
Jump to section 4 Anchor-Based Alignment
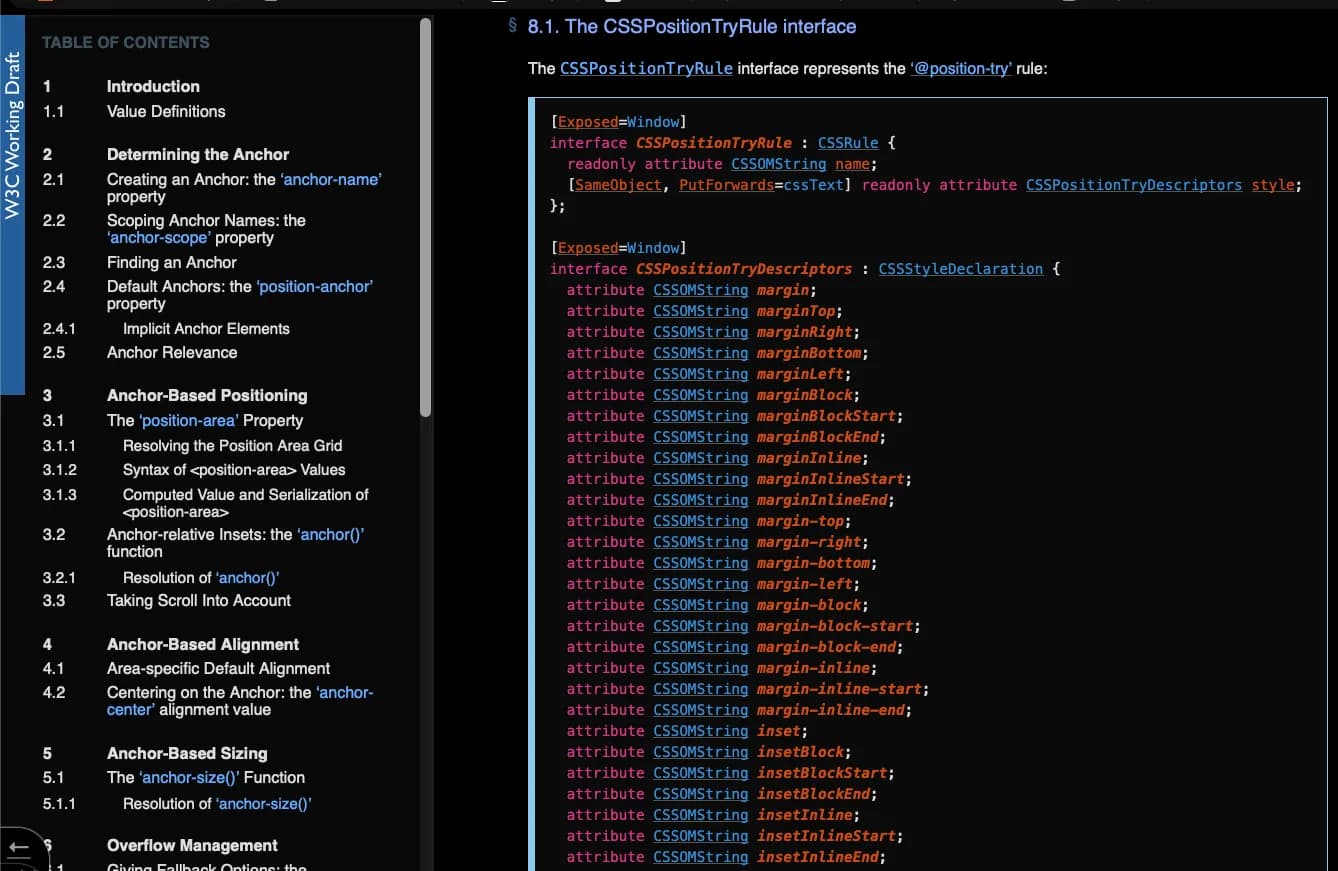click(x=203, y=644)
